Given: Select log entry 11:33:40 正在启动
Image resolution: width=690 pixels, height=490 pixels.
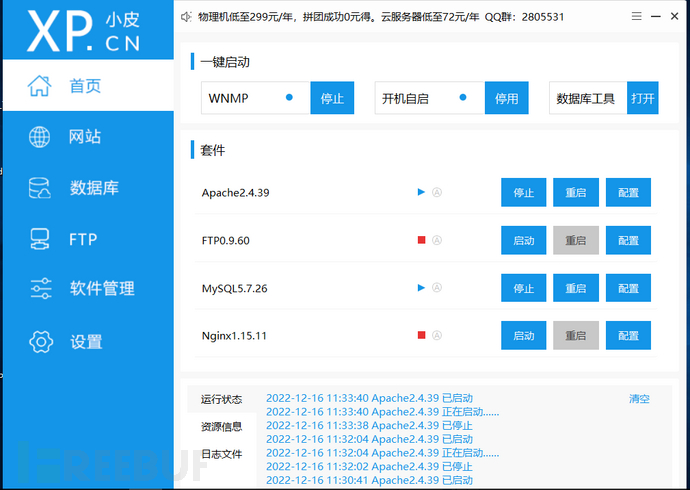Looking at the screenshot, I should [x=382, y=412].
